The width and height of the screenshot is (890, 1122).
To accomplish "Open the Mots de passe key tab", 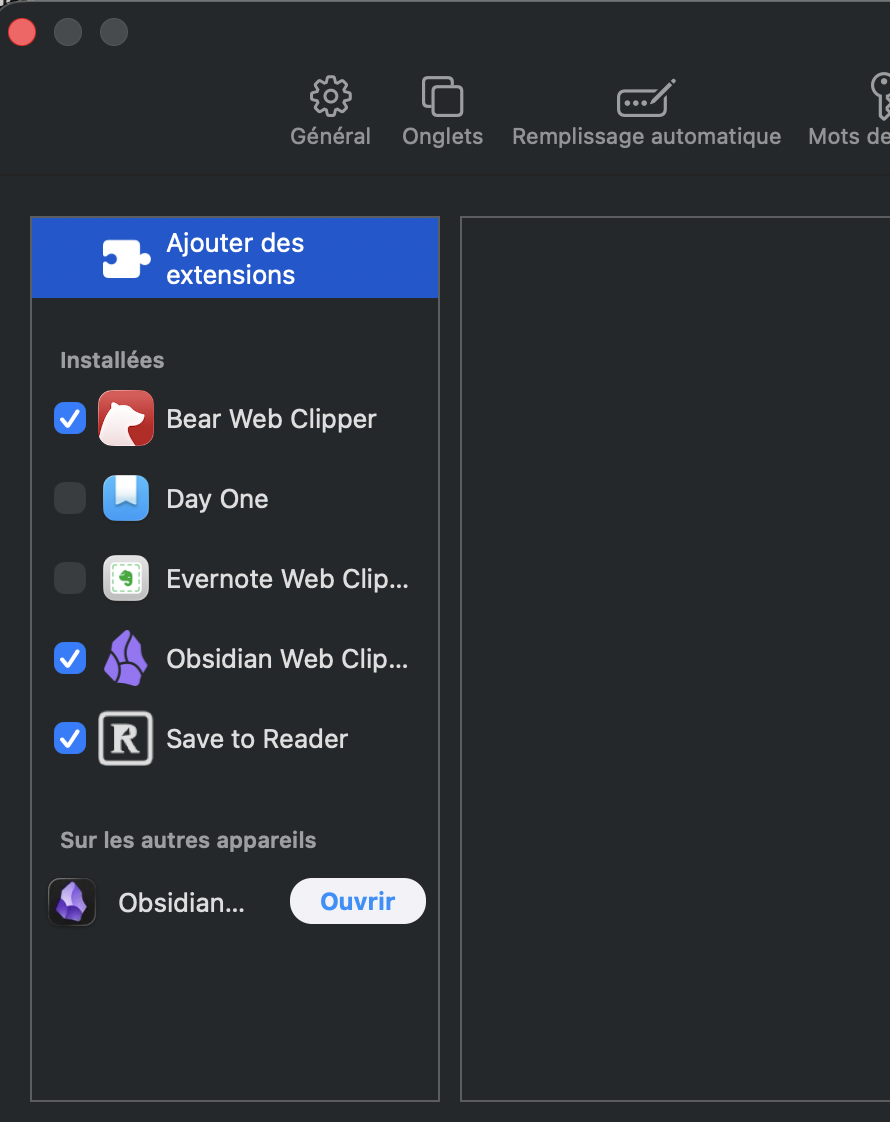I will click(x=860, y=112).
